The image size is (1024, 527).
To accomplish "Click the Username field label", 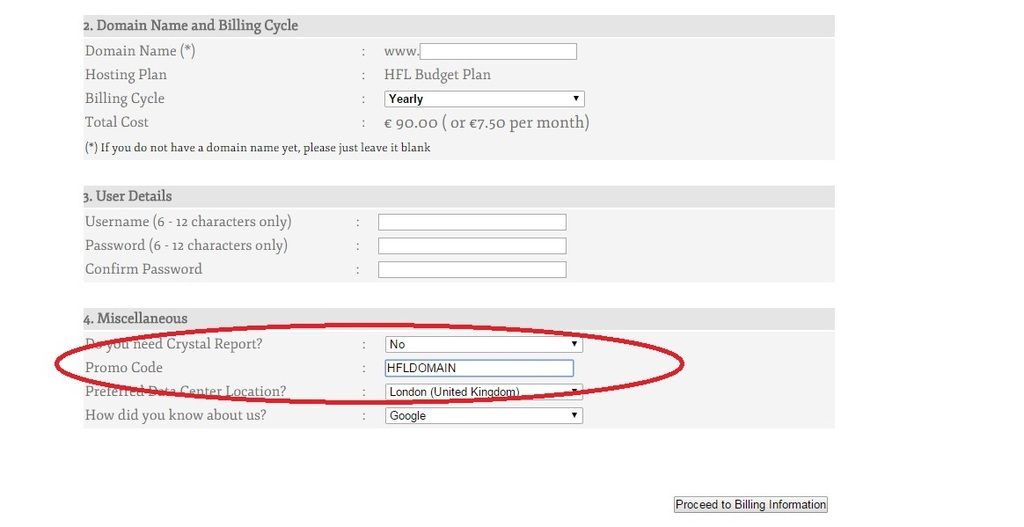I will (x=188, y=222).
